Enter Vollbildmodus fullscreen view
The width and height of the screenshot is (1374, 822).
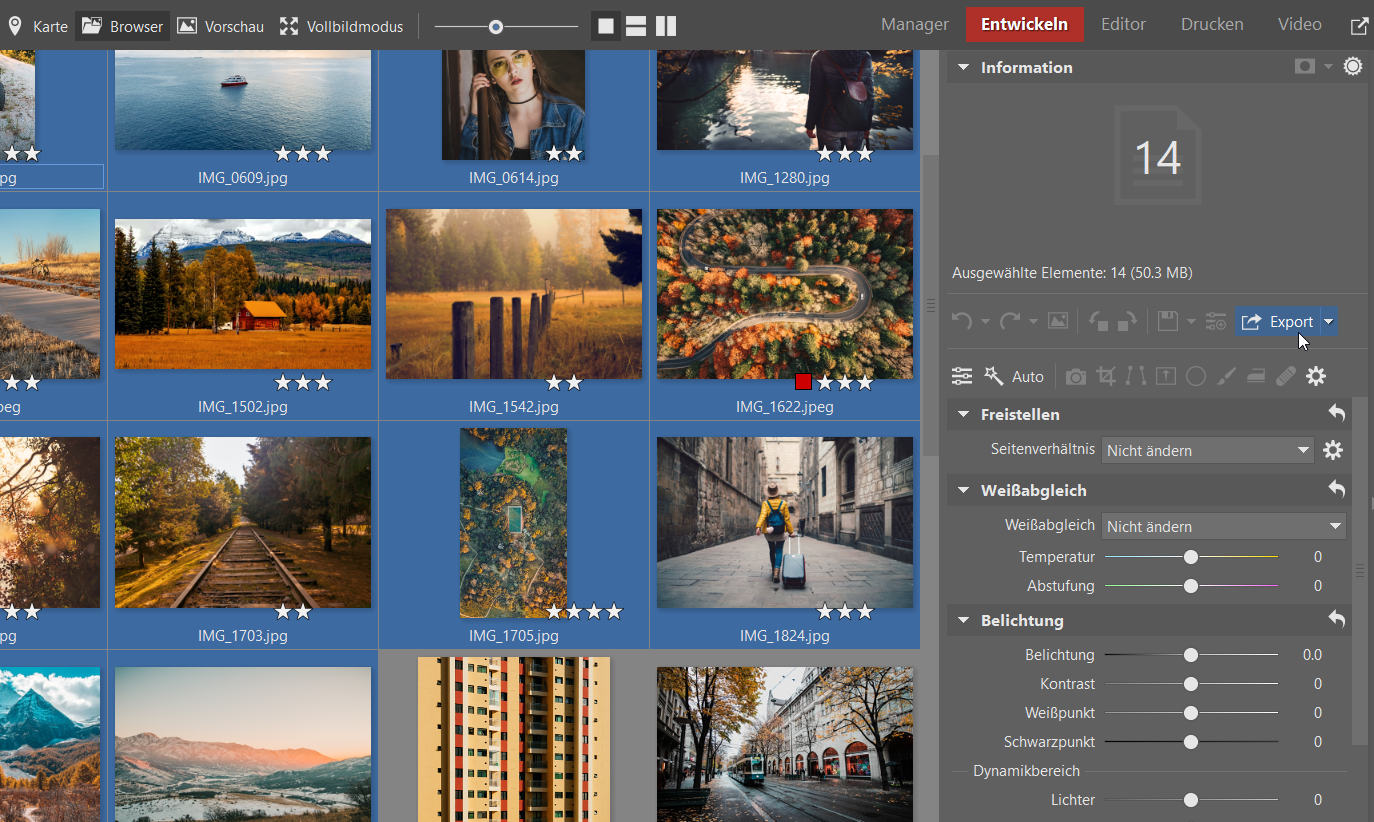point(341,26)
